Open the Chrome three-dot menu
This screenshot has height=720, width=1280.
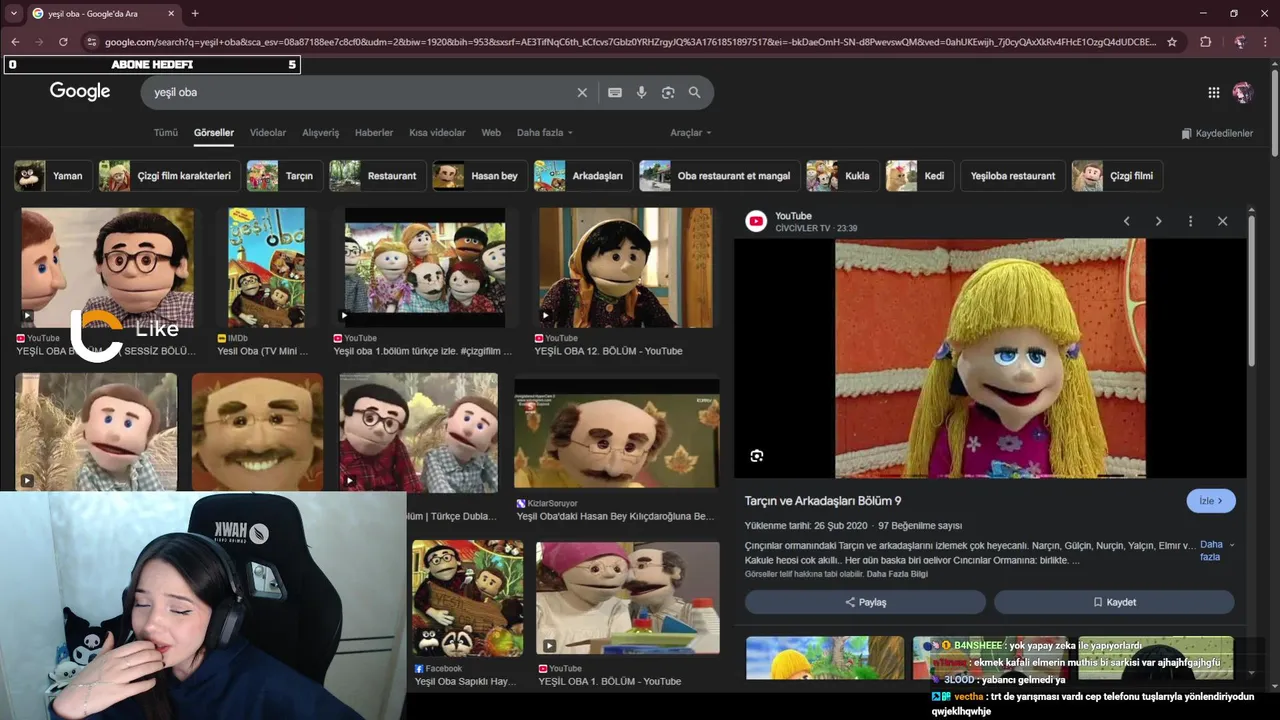[1266, 42]
